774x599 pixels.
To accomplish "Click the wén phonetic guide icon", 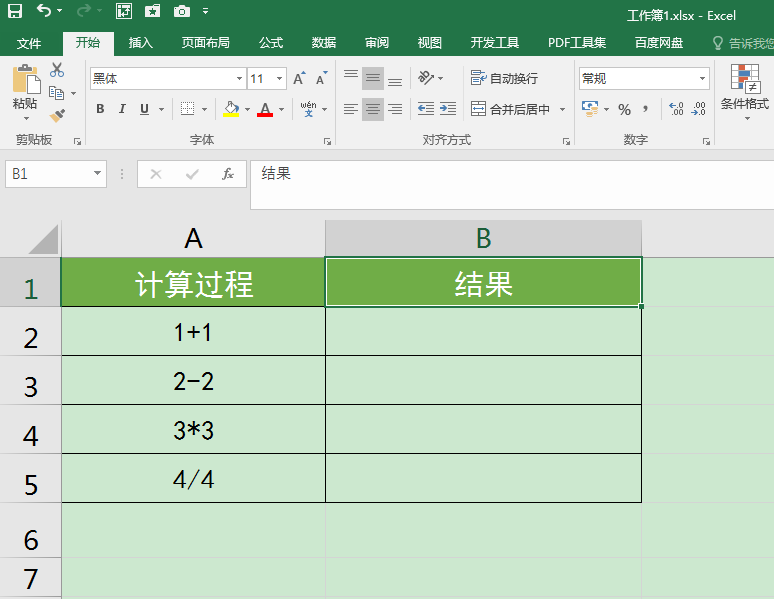I will [x=309, y=109].
